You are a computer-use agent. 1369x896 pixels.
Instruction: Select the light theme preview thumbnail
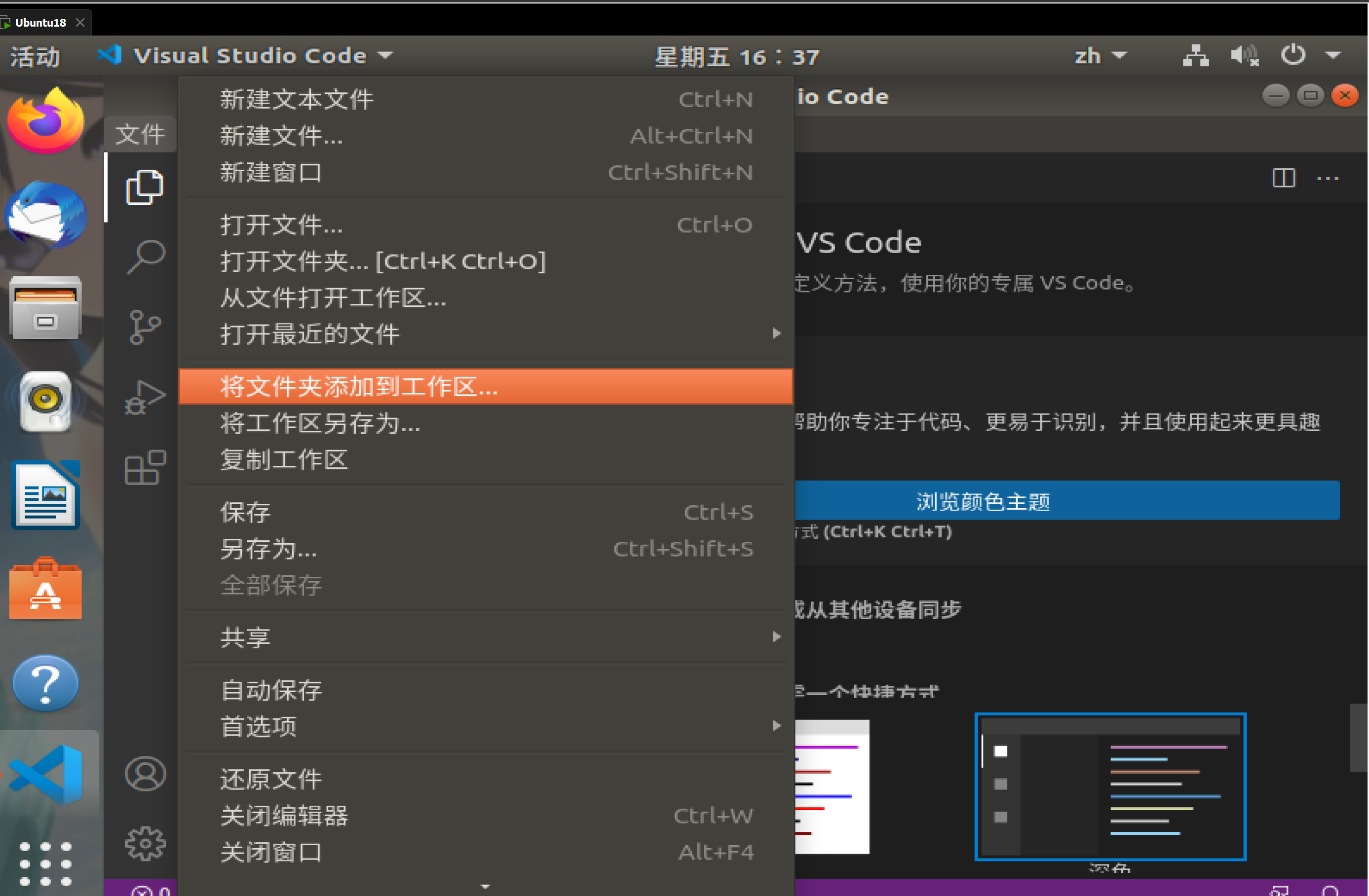tap(832, 786)
